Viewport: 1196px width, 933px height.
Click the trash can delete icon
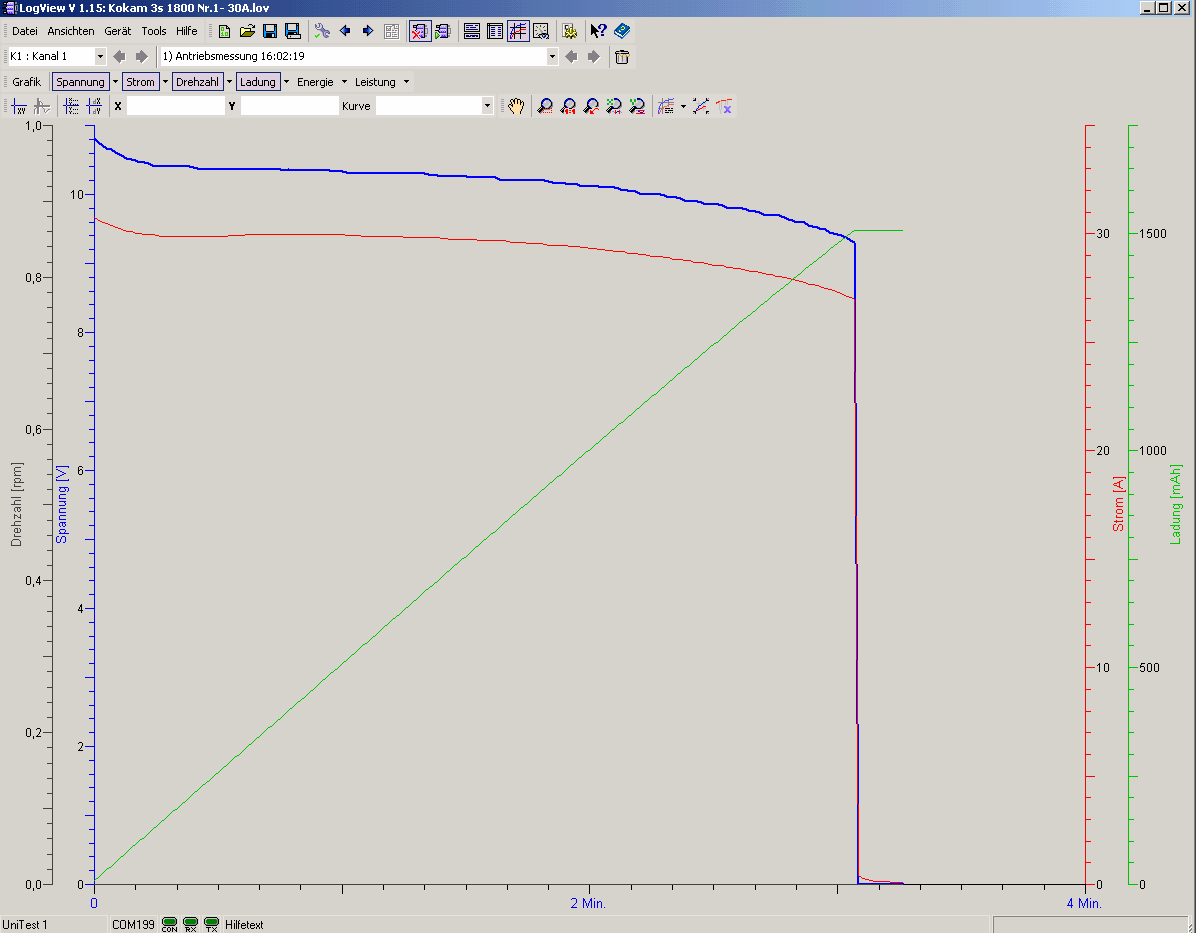622,57
